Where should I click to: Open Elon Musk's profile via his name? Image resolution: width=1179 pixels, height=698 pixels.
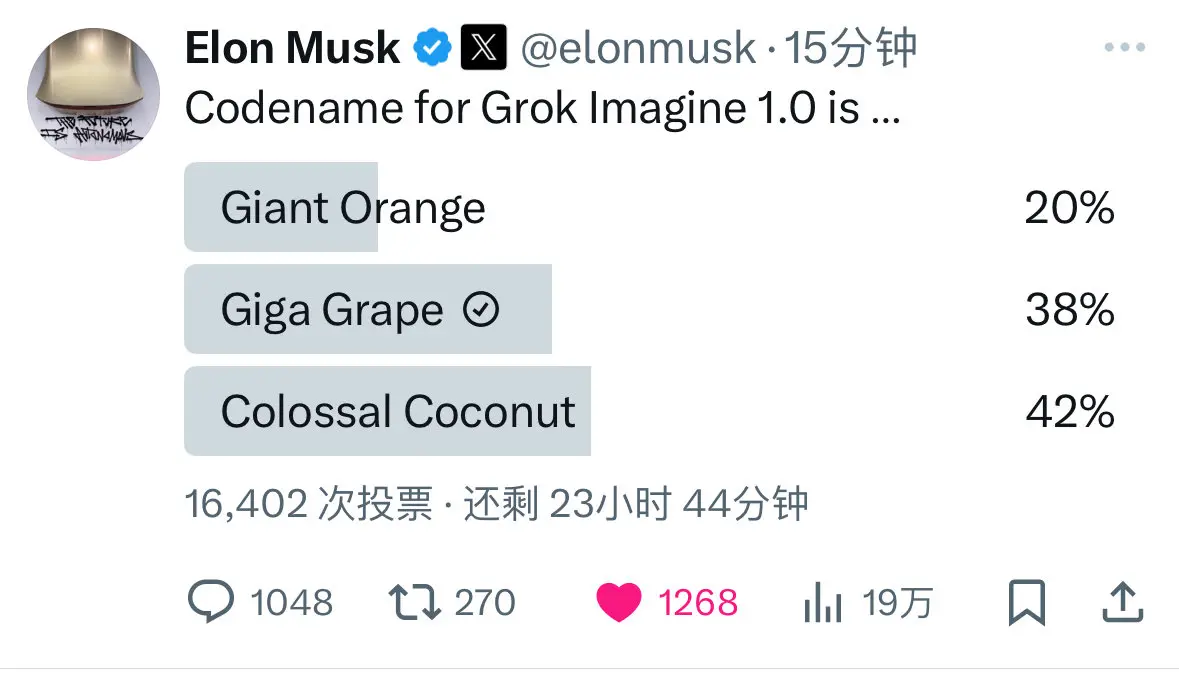[290, 45]
